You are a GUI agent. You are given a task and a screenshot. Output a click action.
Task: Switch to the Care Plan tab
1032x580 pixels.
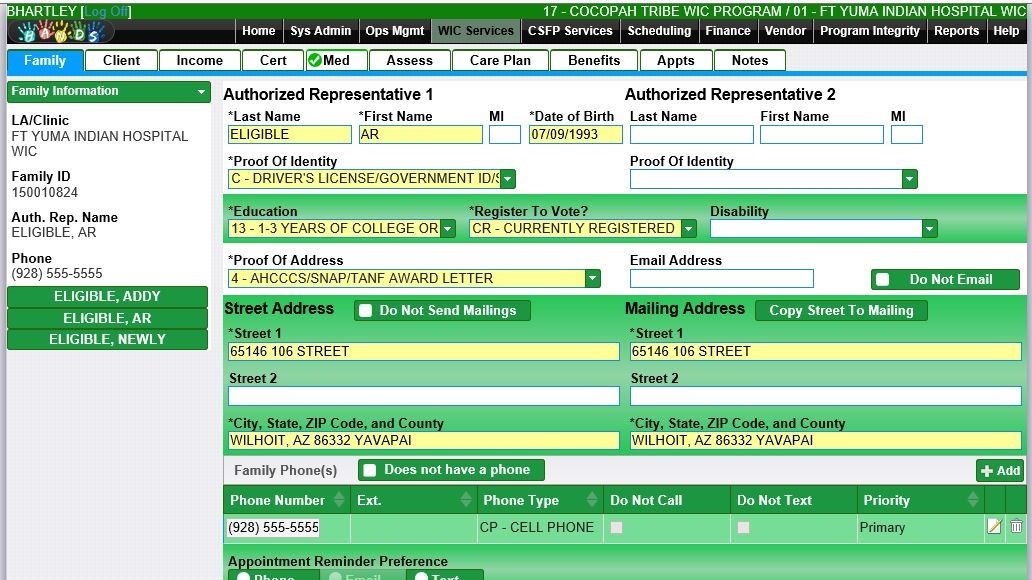[500, 60]
